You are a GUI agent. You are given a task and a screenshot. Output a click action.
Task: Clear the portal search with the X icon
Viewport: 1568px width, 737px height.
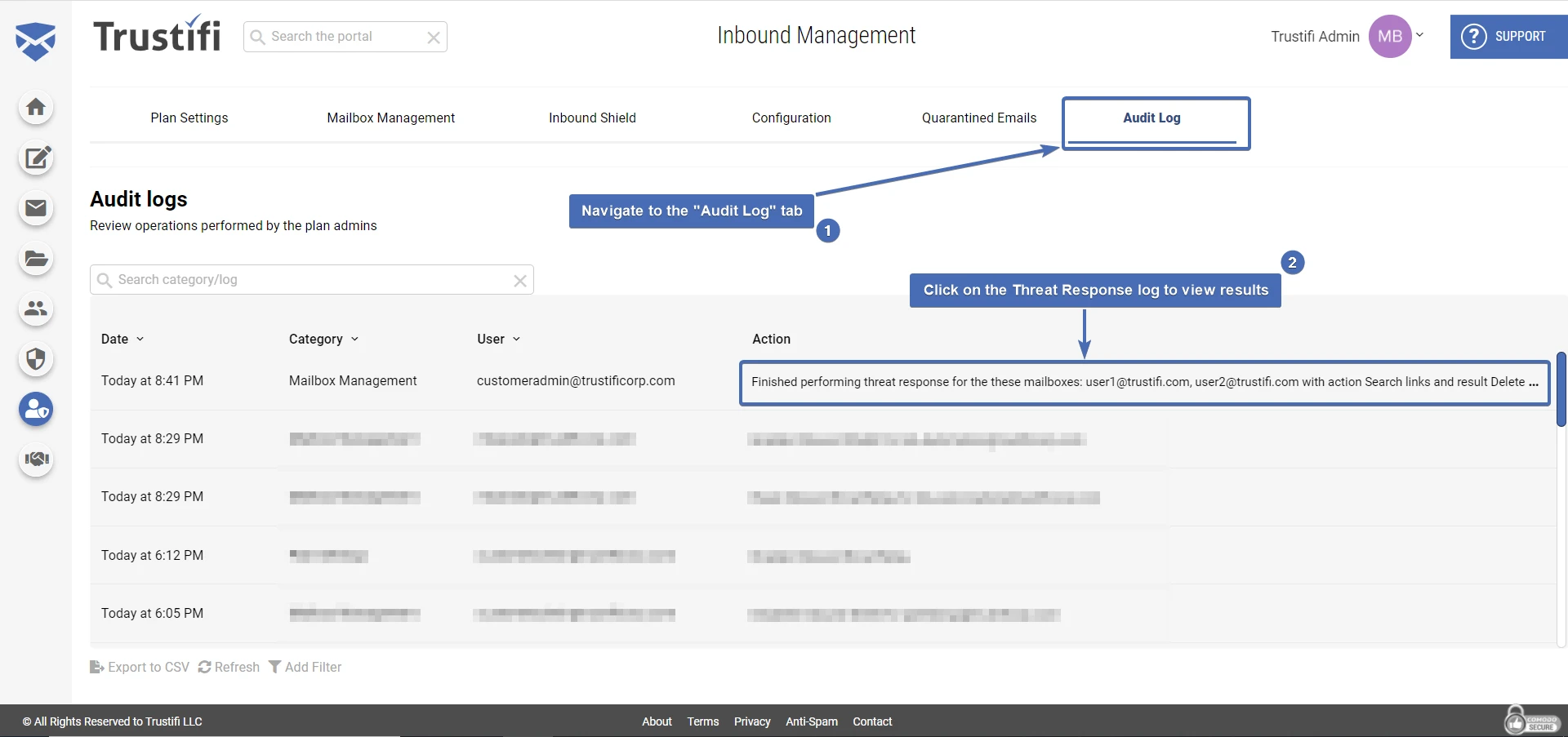(434, 37)
